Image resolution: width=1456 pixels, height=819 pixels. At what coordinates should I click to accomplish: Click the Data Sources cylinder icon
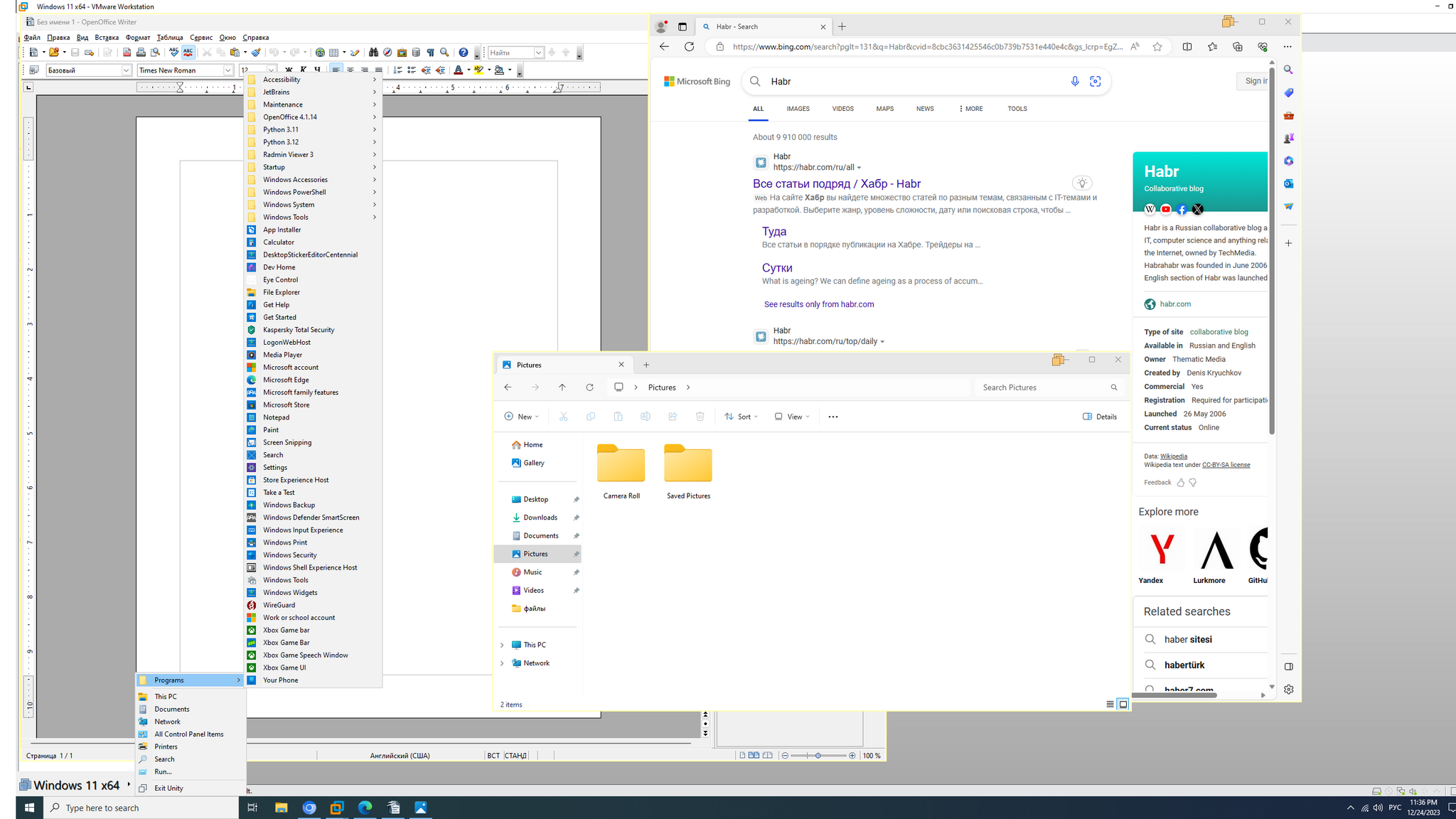tap(416, 53)
